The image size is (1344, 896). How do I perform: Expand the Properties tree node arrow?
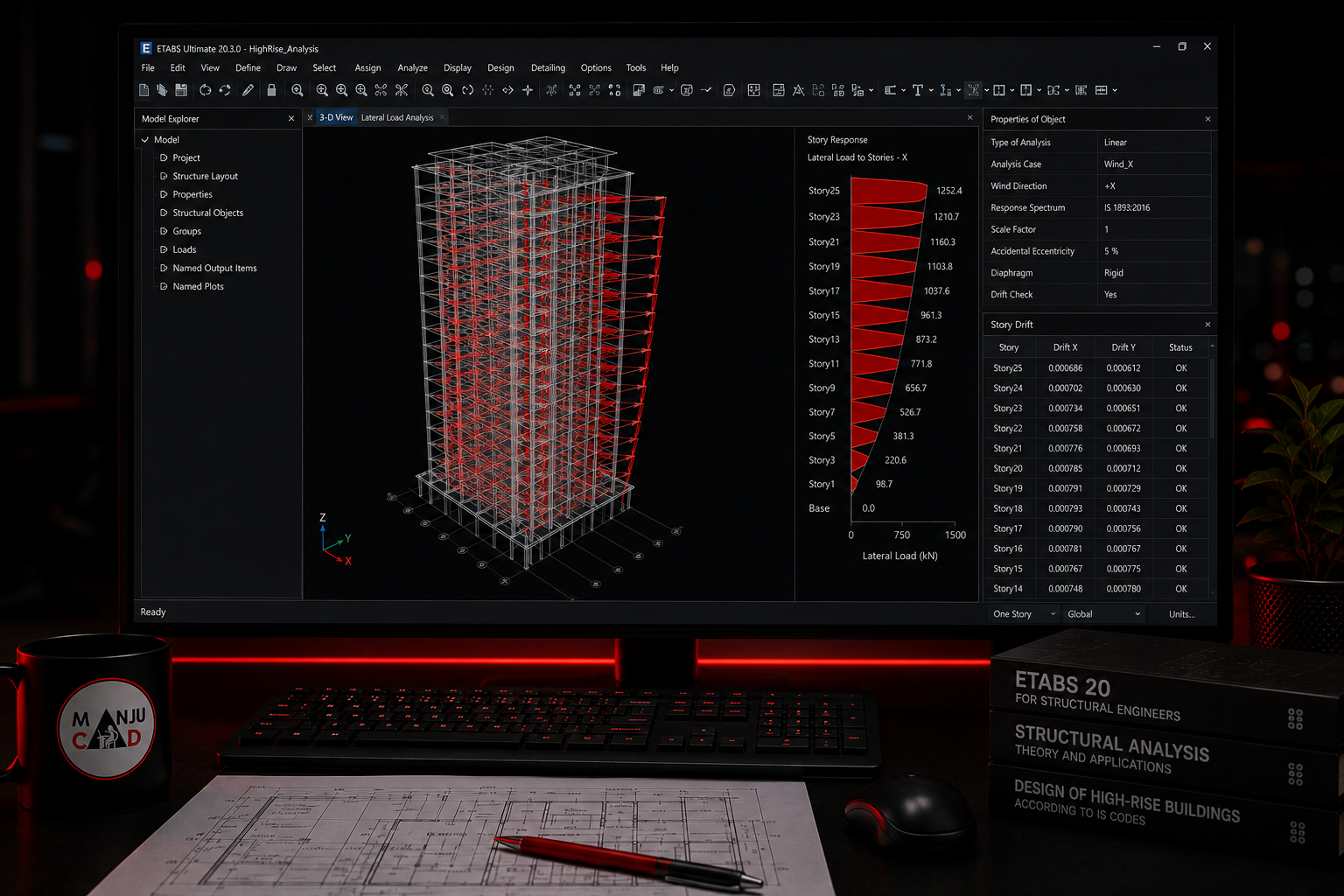[164, 195]
